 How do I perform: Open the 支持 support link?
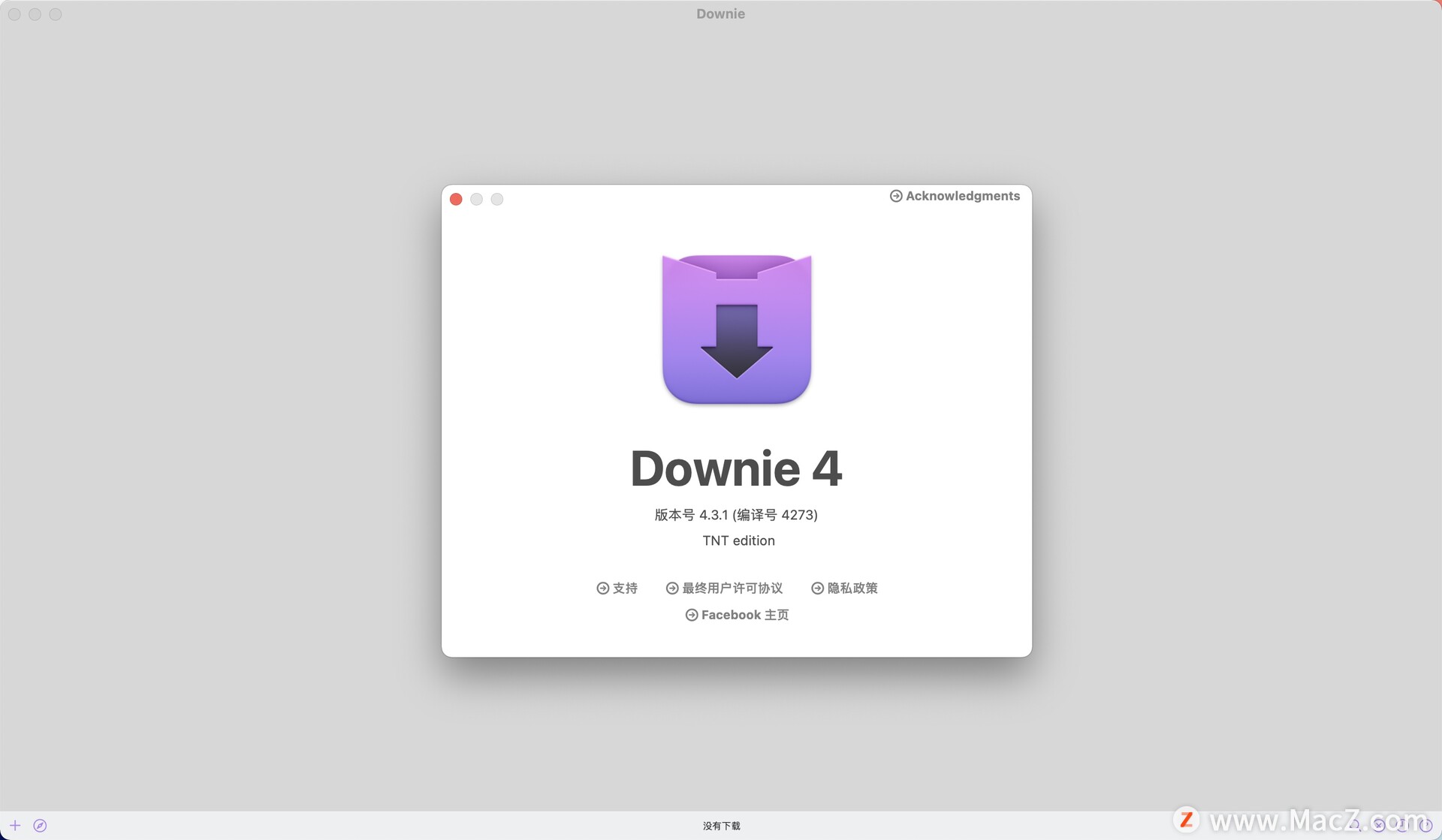[x=625, y=588]
